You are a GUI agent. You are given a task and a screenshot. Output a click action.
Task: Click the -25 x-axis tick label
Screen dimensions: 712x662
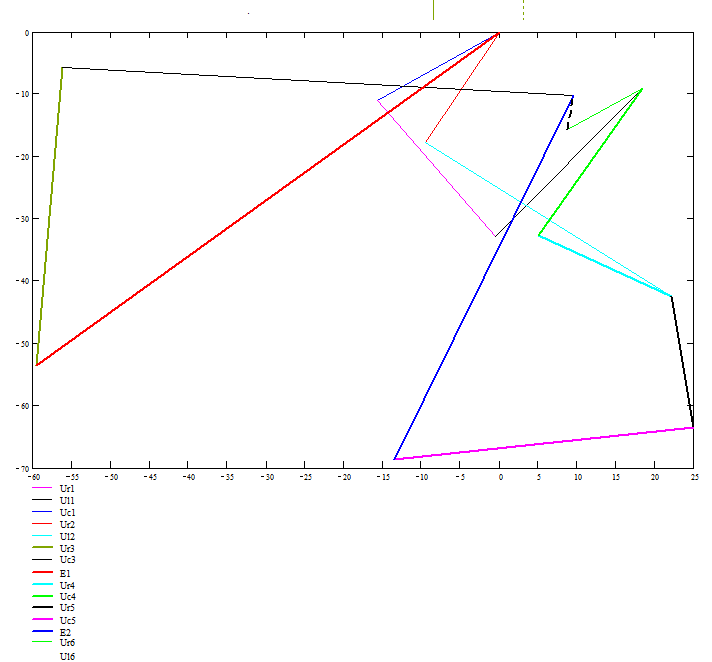(x=305, y=477)
